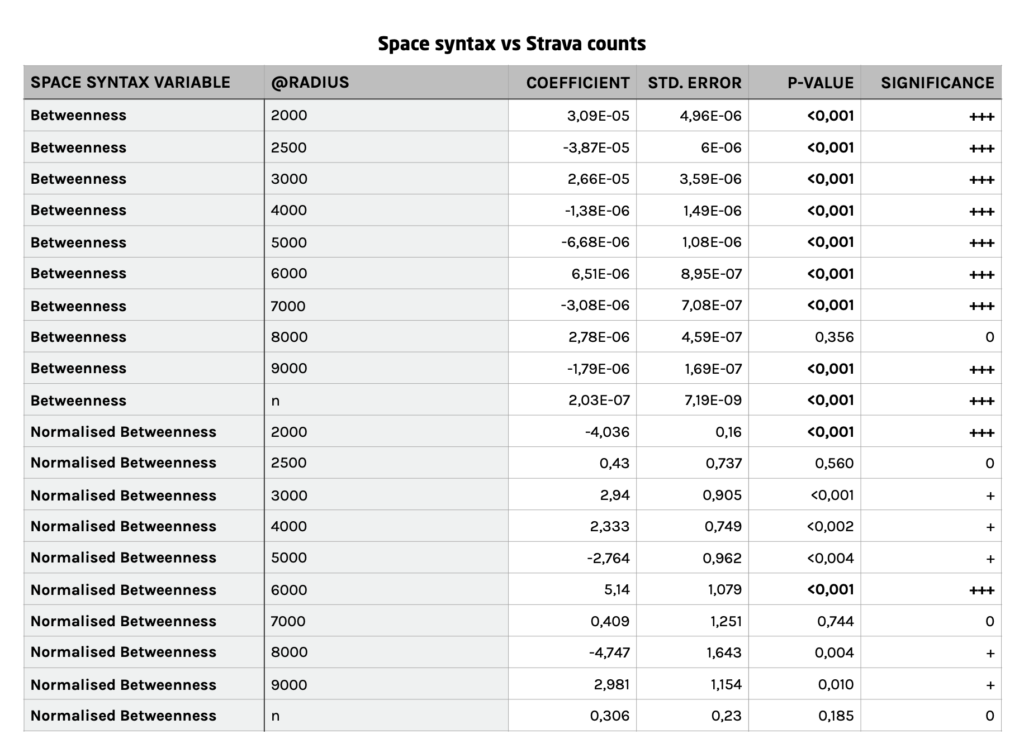Click the p-value cell 0,185
The width and height of the screenshot is (1024, 753).
click(835, 716)
